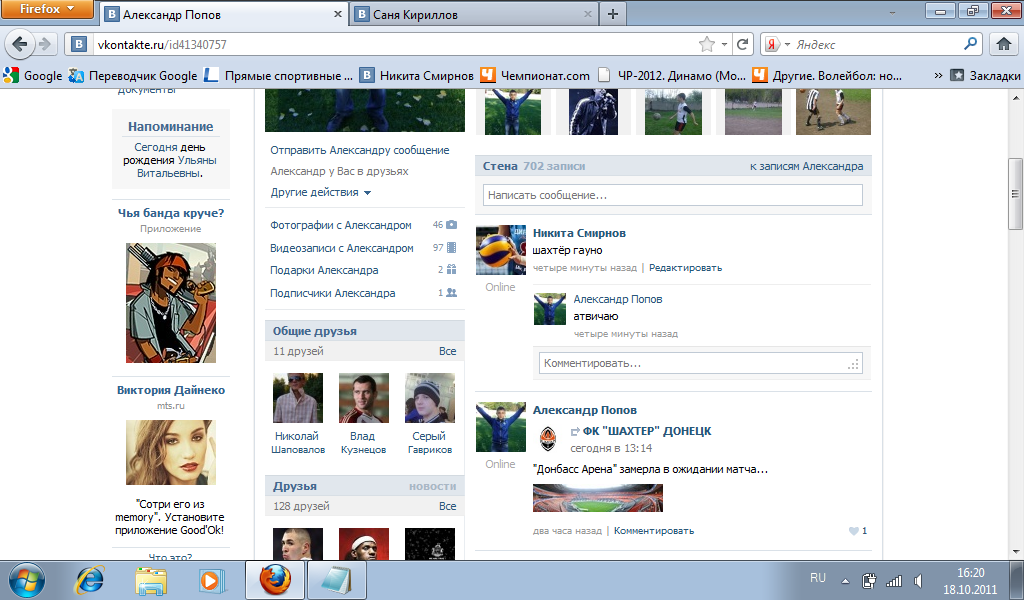Click the RU language indicator
Image resolution: width=1024 pixels, height=600 pixels.
coord(818,578)
